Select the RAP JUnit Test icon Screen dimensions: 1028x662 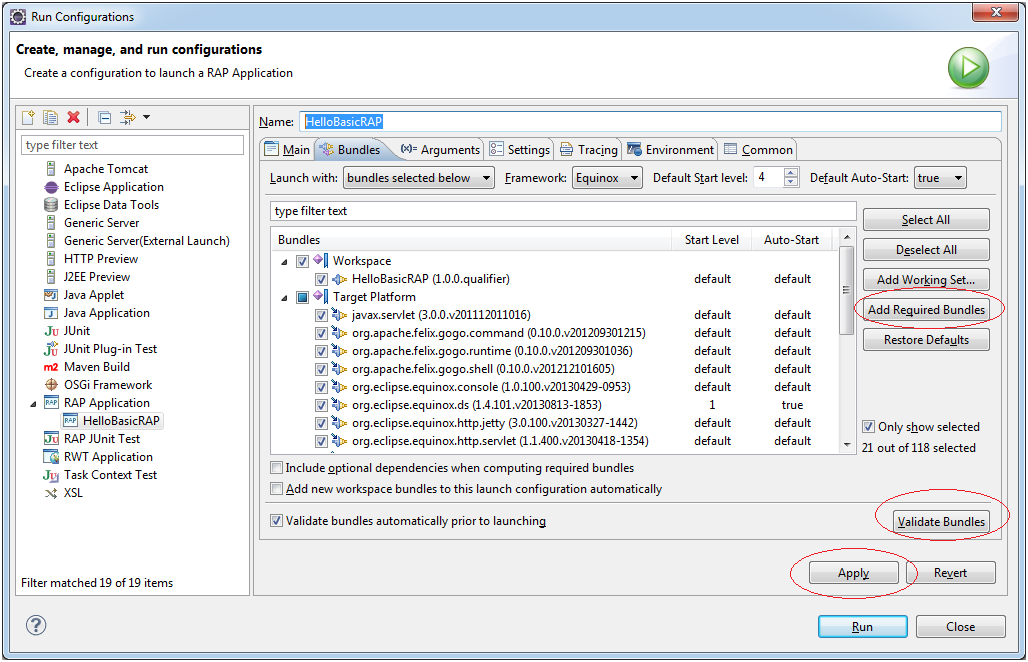[51, 438]
